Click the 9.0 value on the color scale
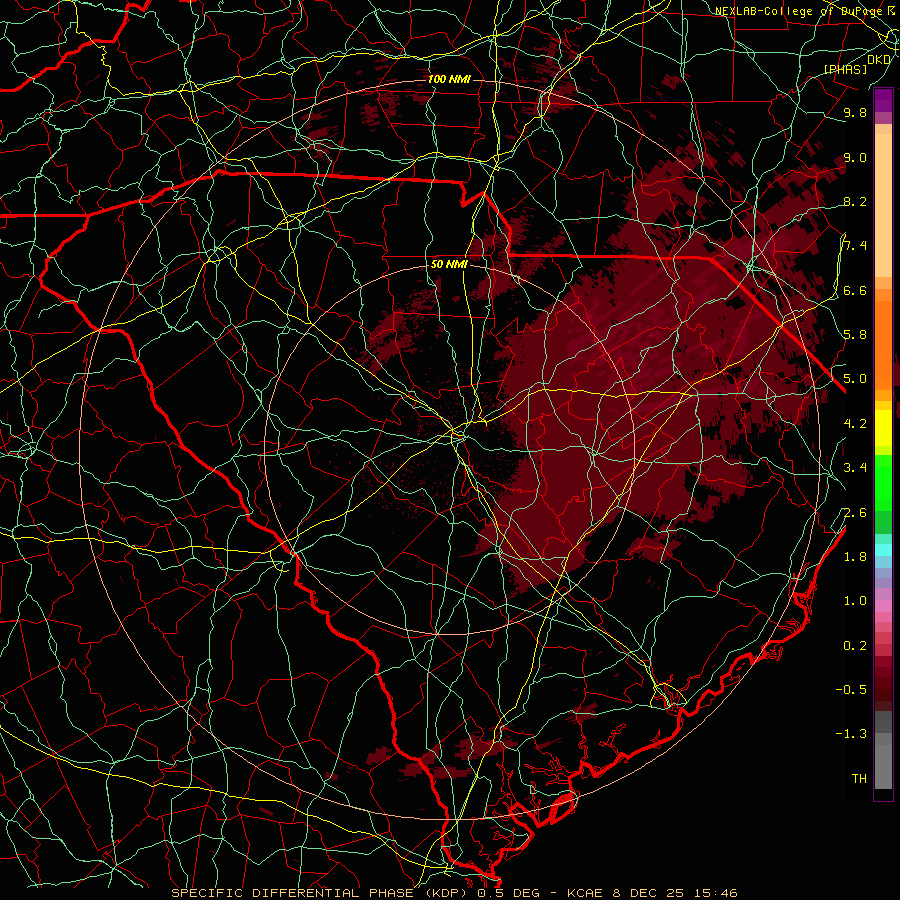The height and width of the screenshot is (900, 900). pos(855,157)
